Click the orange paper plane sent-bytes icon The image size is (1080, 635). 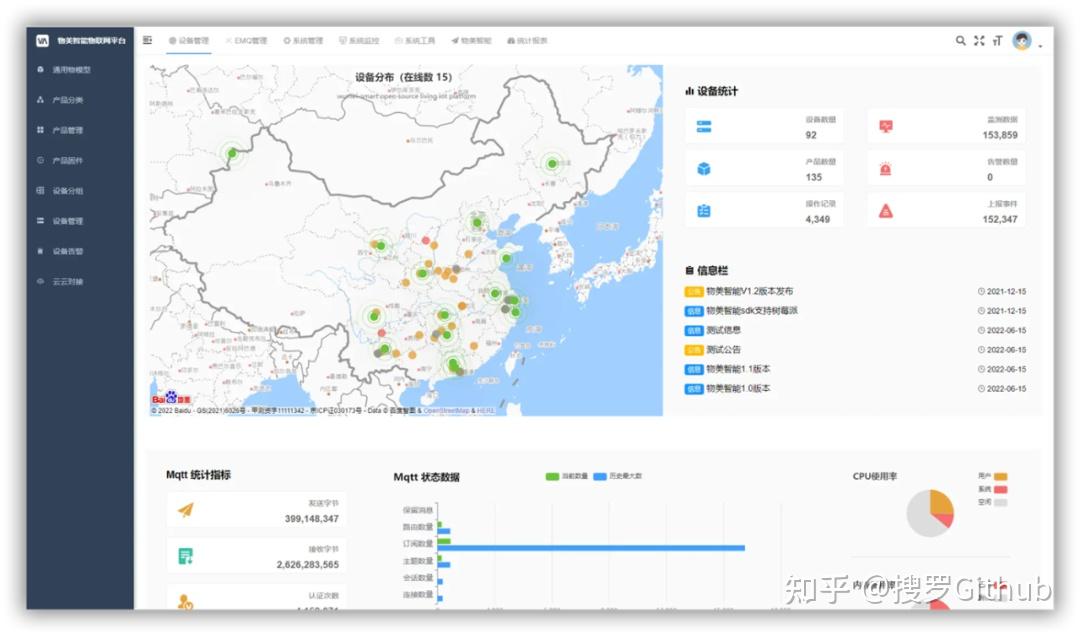click(185, 510)
